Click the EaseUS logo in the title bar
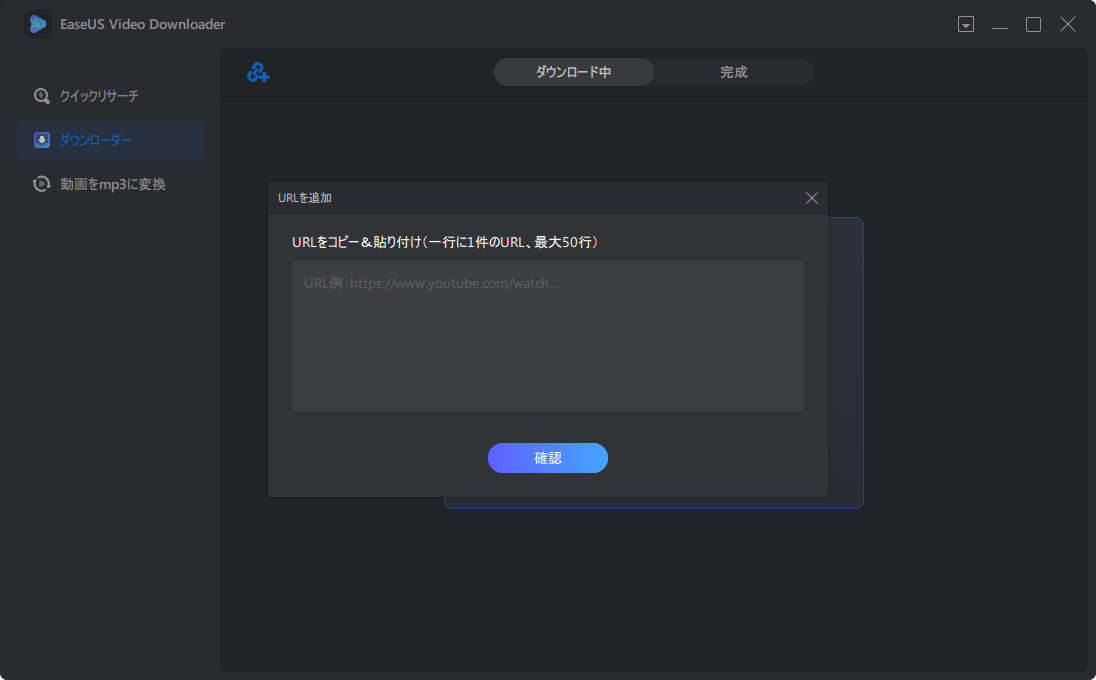The height and width of the screenshot is (680, 1096). [x=37, y=23]
